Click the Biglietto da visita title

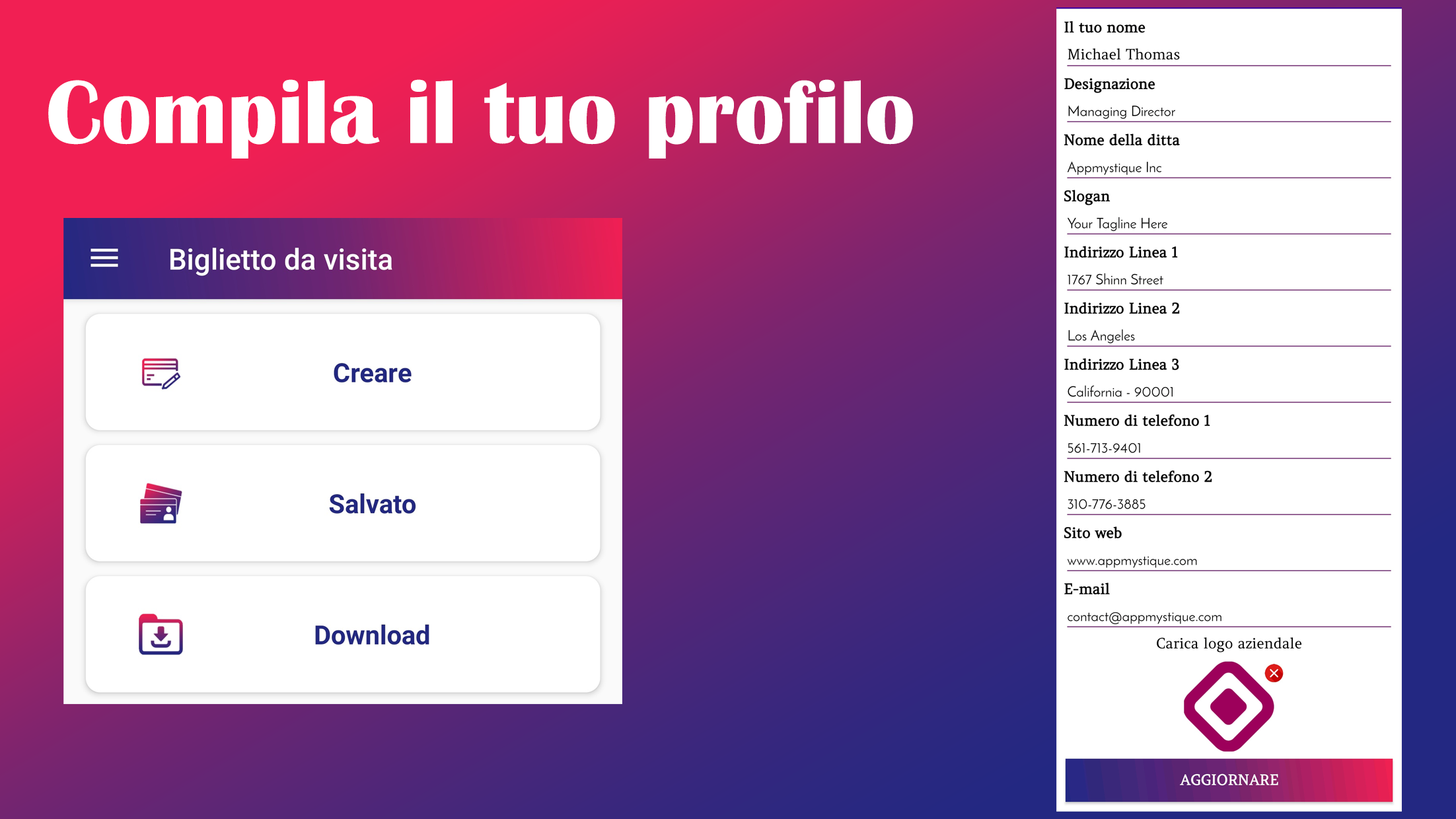pos(281,260)
